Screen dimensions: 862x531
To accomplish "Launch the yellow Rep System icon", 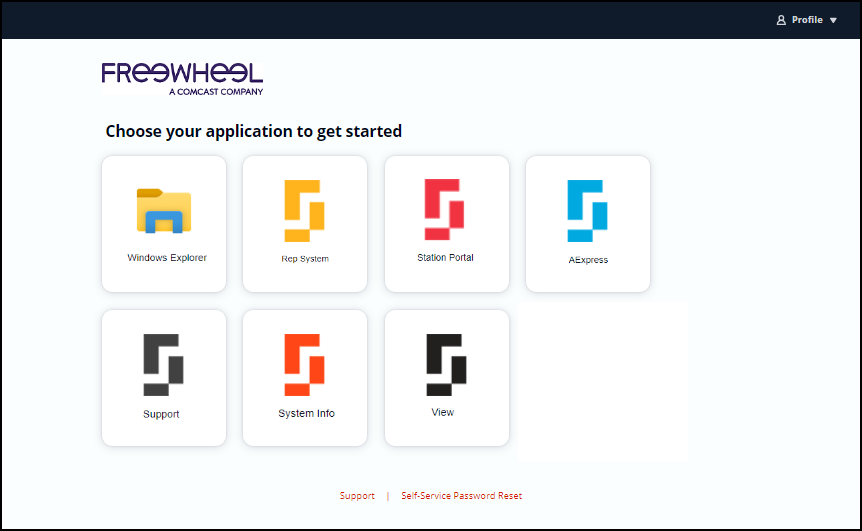I will pyautogui.click(x=305, y=211).
